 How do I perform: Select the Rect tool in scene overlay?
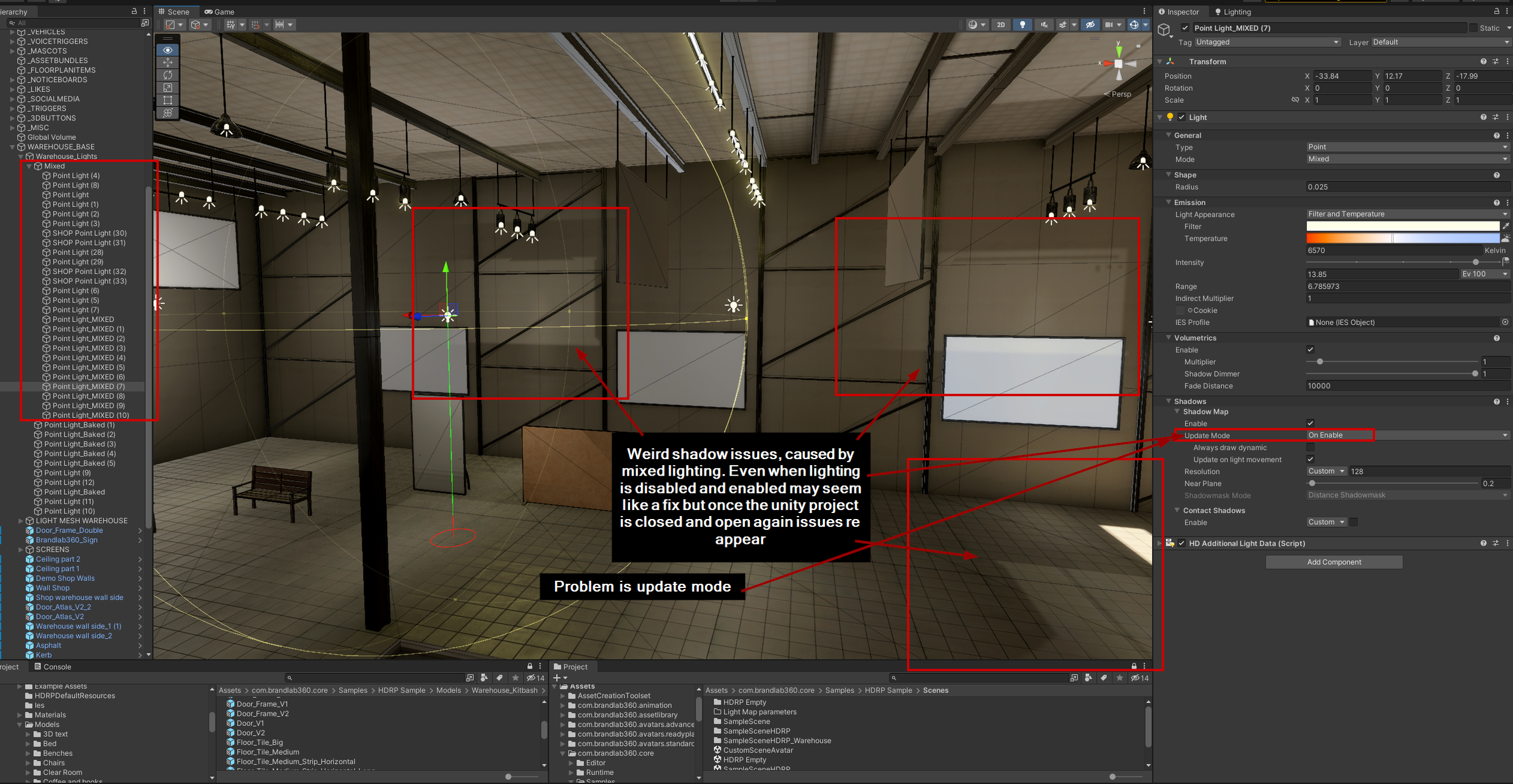[x=168, y=100]
